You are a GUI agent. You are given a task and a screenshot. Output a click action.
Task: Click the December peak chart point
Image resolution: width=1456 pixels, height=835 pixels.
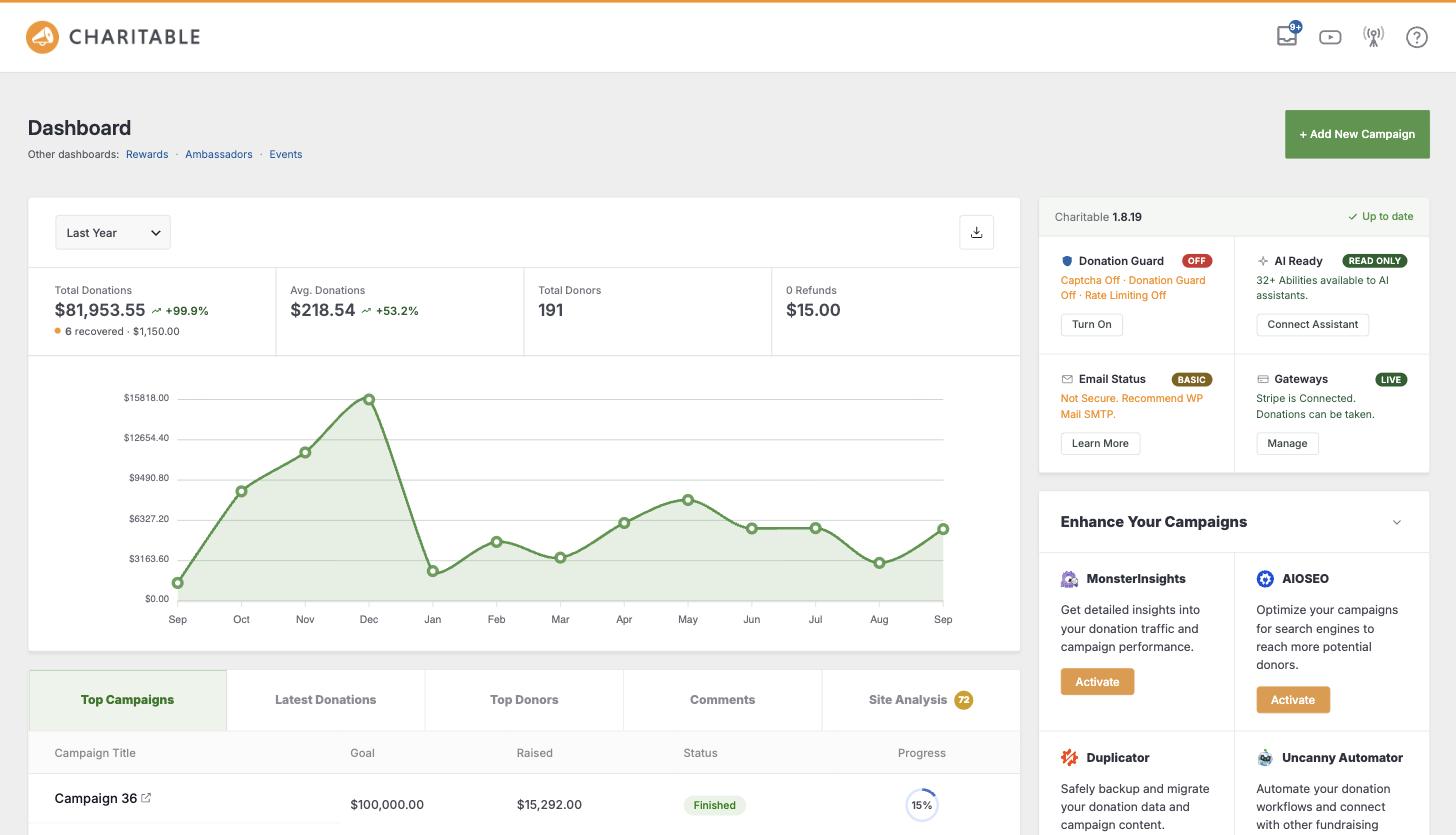tap(369, 399)
